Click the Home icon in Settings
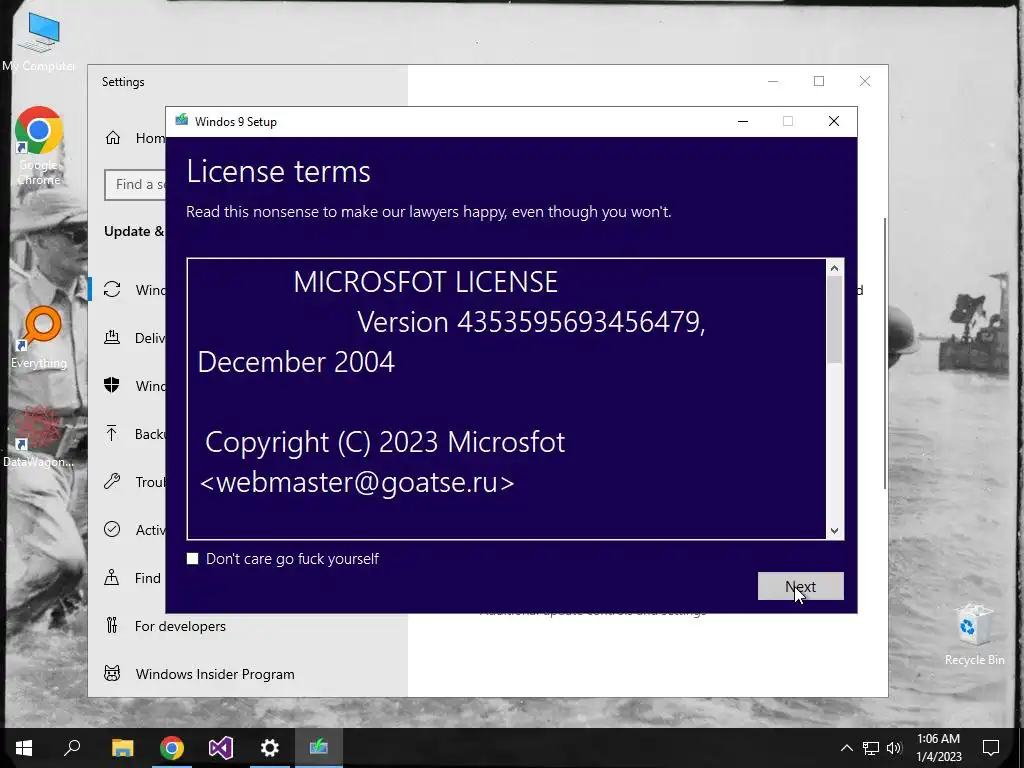The width and height of the screenshot is (1024, 768). [x=113, y=138]
